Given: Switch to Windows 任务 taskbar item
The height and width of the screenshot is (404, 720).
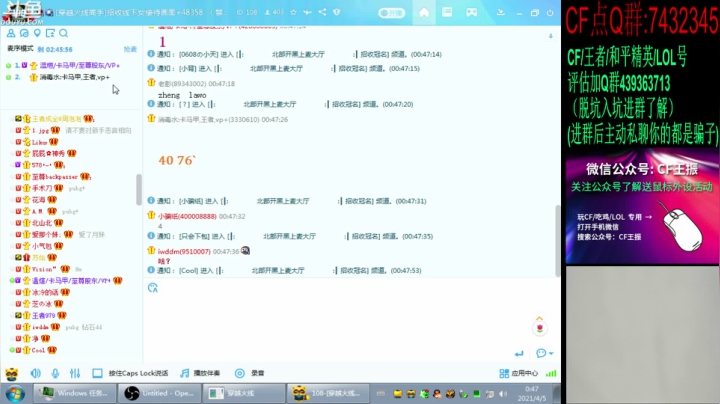Looking at the screenshot, I should click(74, 393).
